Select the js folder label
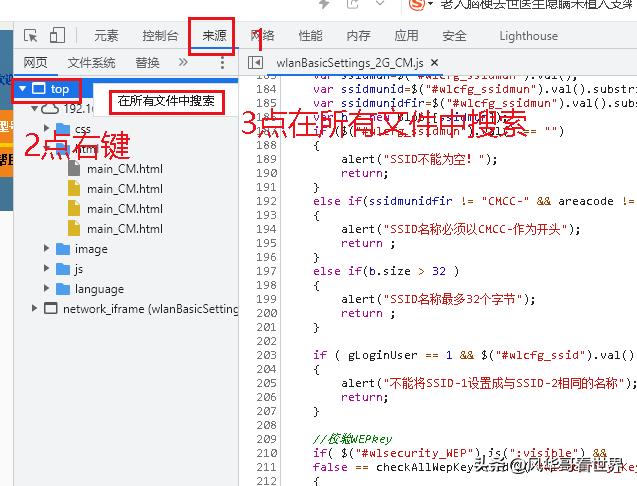The width and height of the screenshot is (637, 486). (79, 269)
